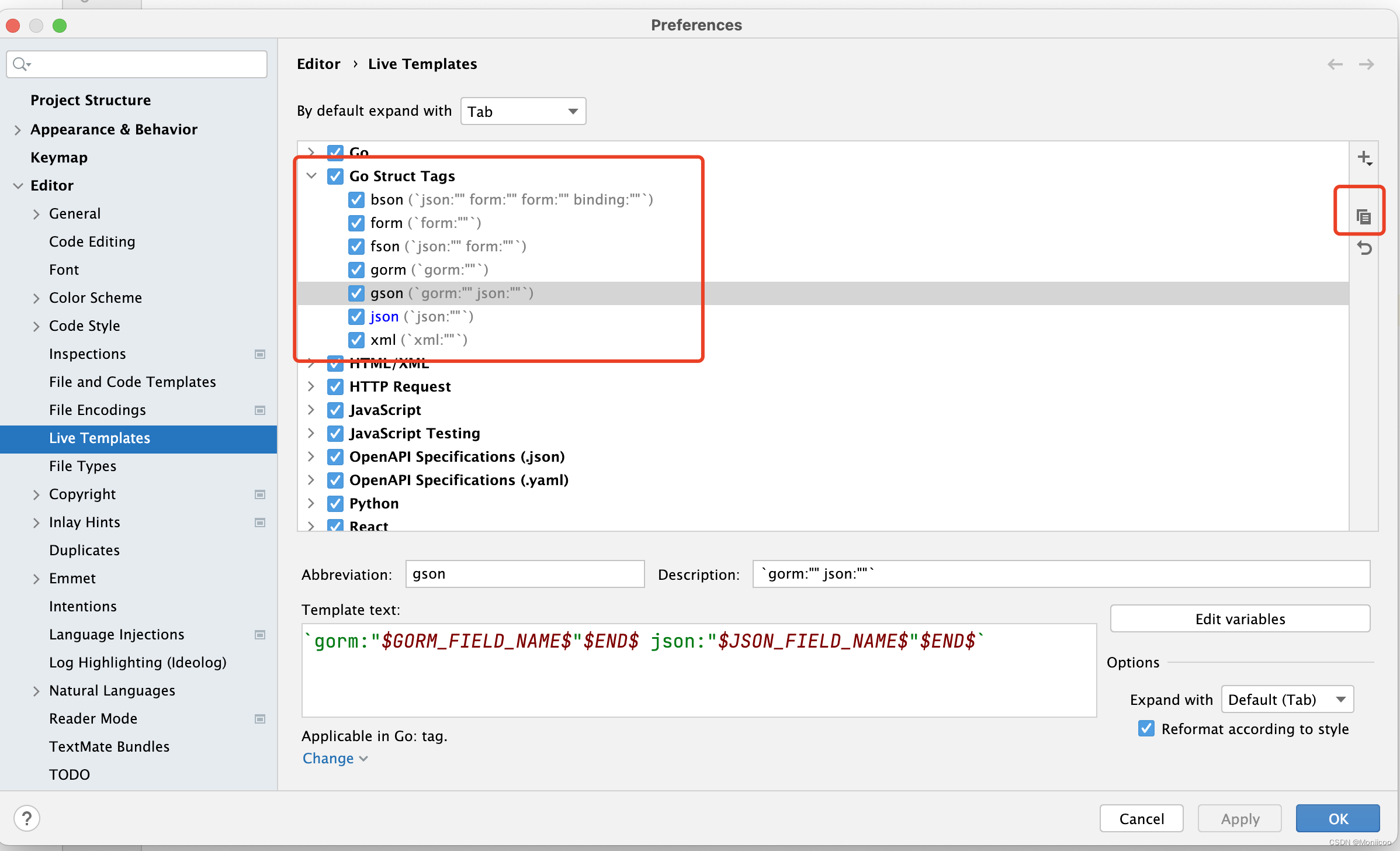
Task: Expand the Python template group
Action: pyautogui.click(x=311, y=503)
